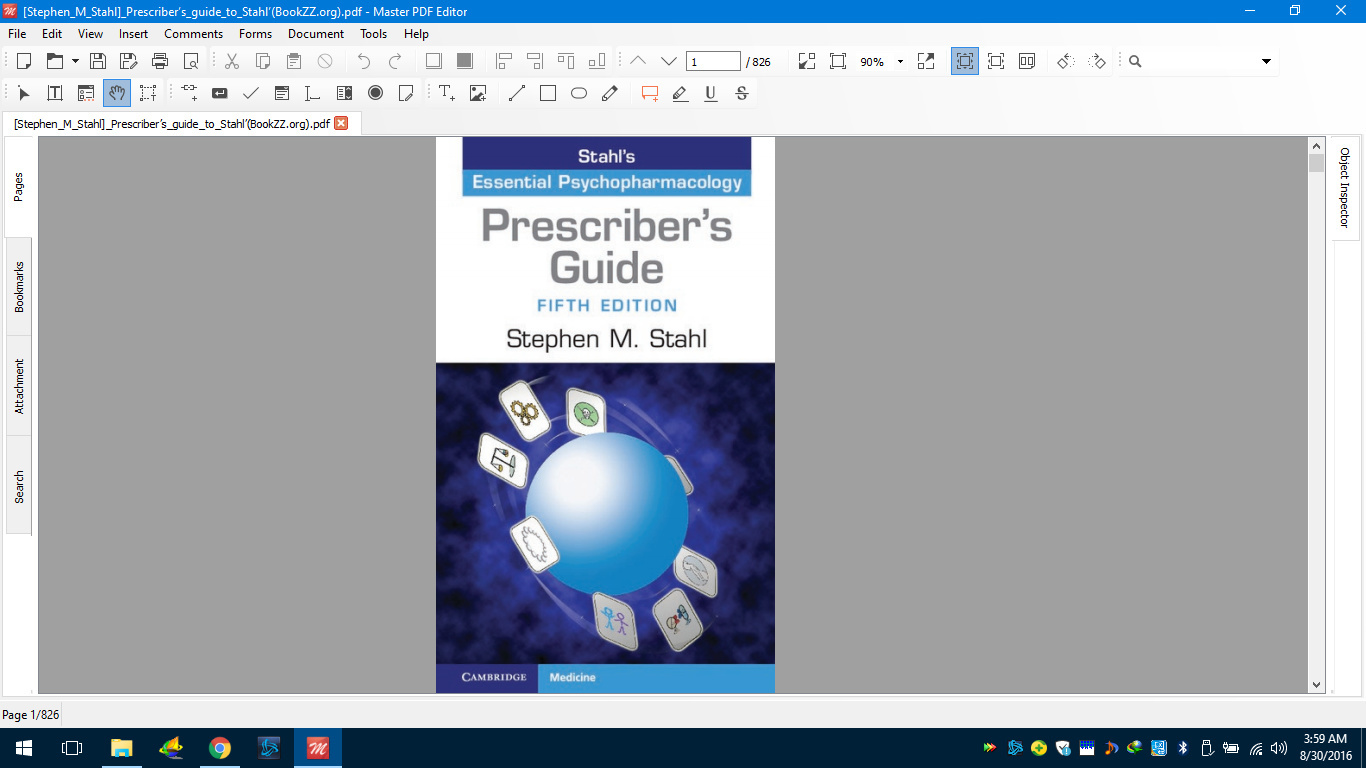Open the File menu
Screen dimensions: 1366x768
17,33
